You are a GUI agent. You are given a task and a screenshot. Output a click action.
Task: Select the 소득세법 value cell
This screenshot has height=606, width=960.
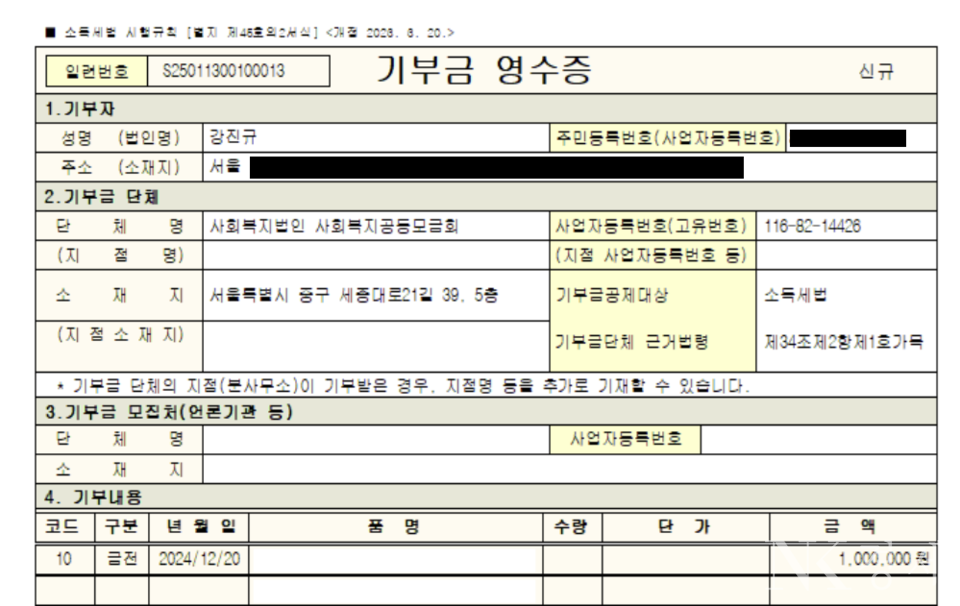pos(796,295)
